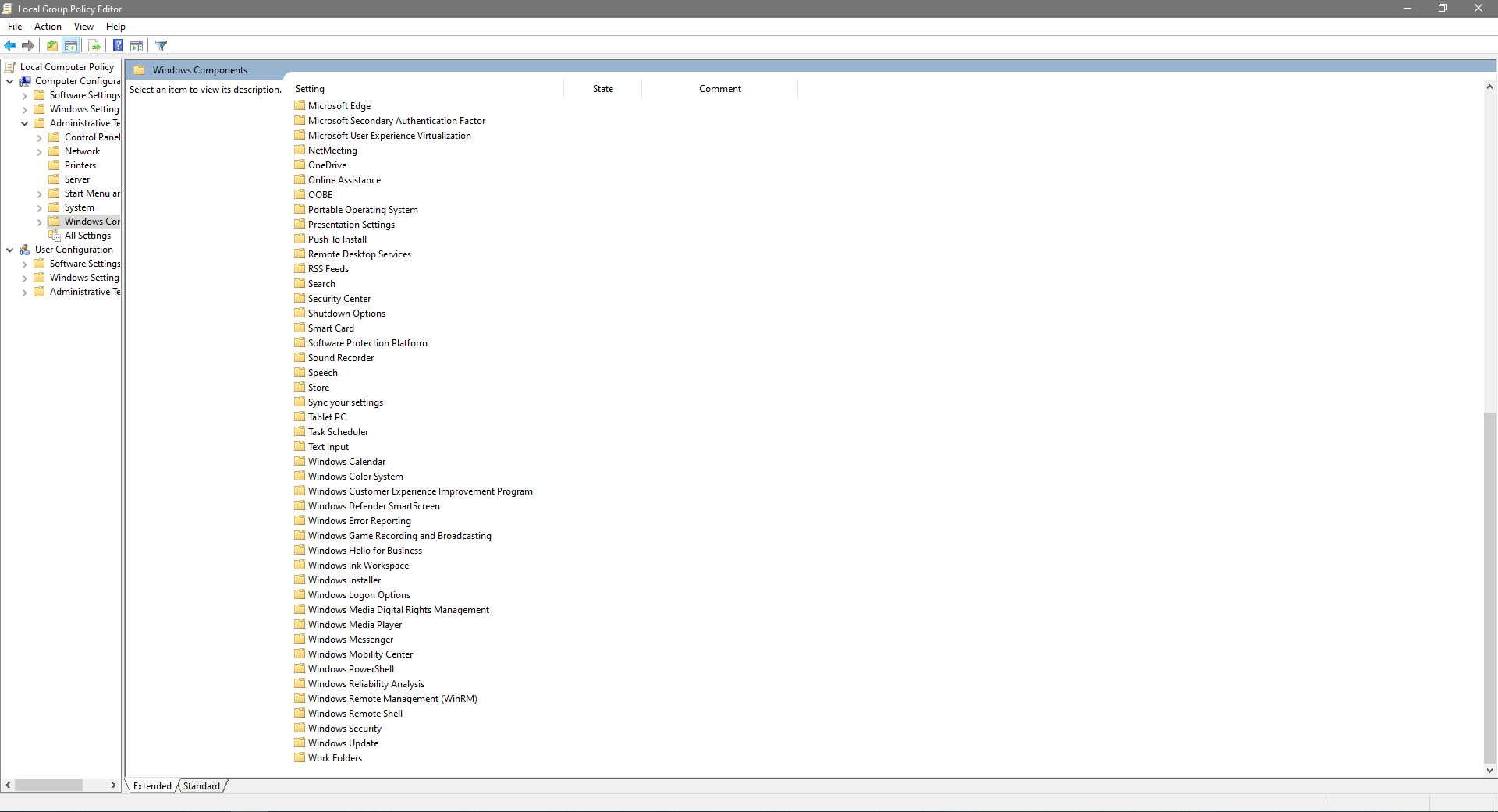1498x812 pixels.
Task: Click the All Settings node icon
Action: (x=55, y=236)
